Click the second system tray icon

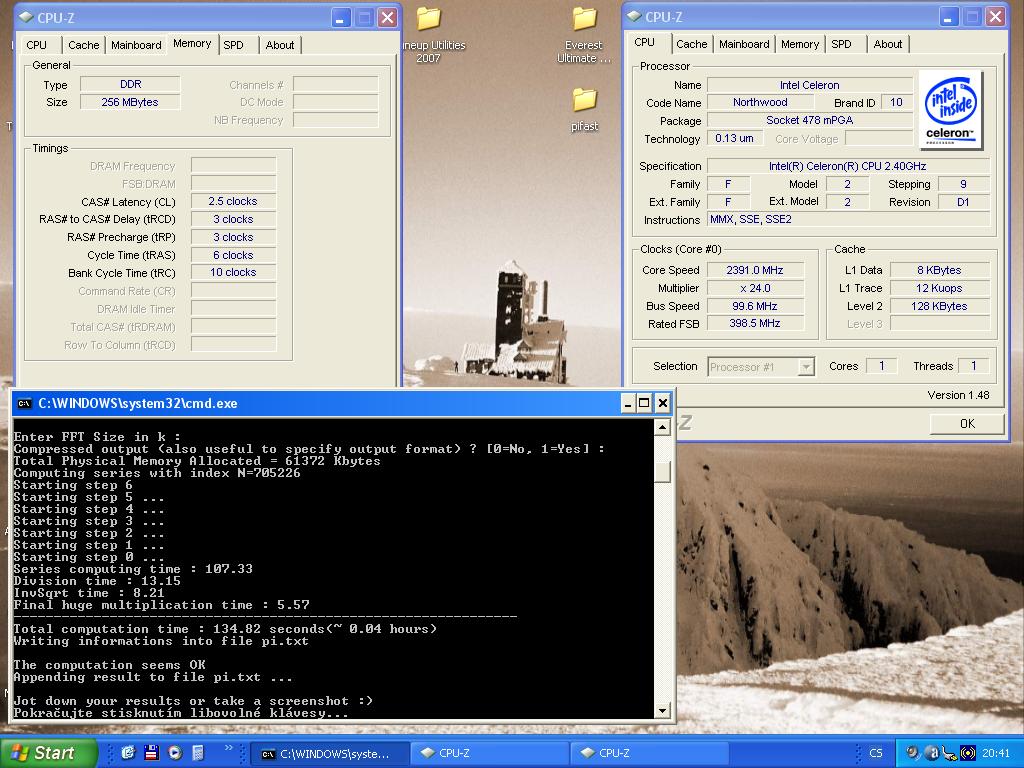tap(931, 753)
